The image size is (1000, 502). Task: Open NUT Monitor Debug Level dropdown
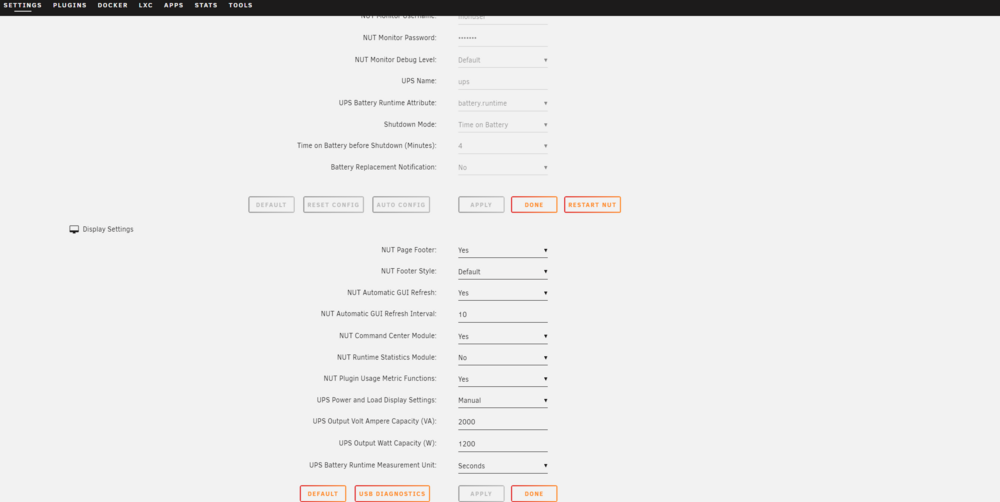tap(503, 60)
